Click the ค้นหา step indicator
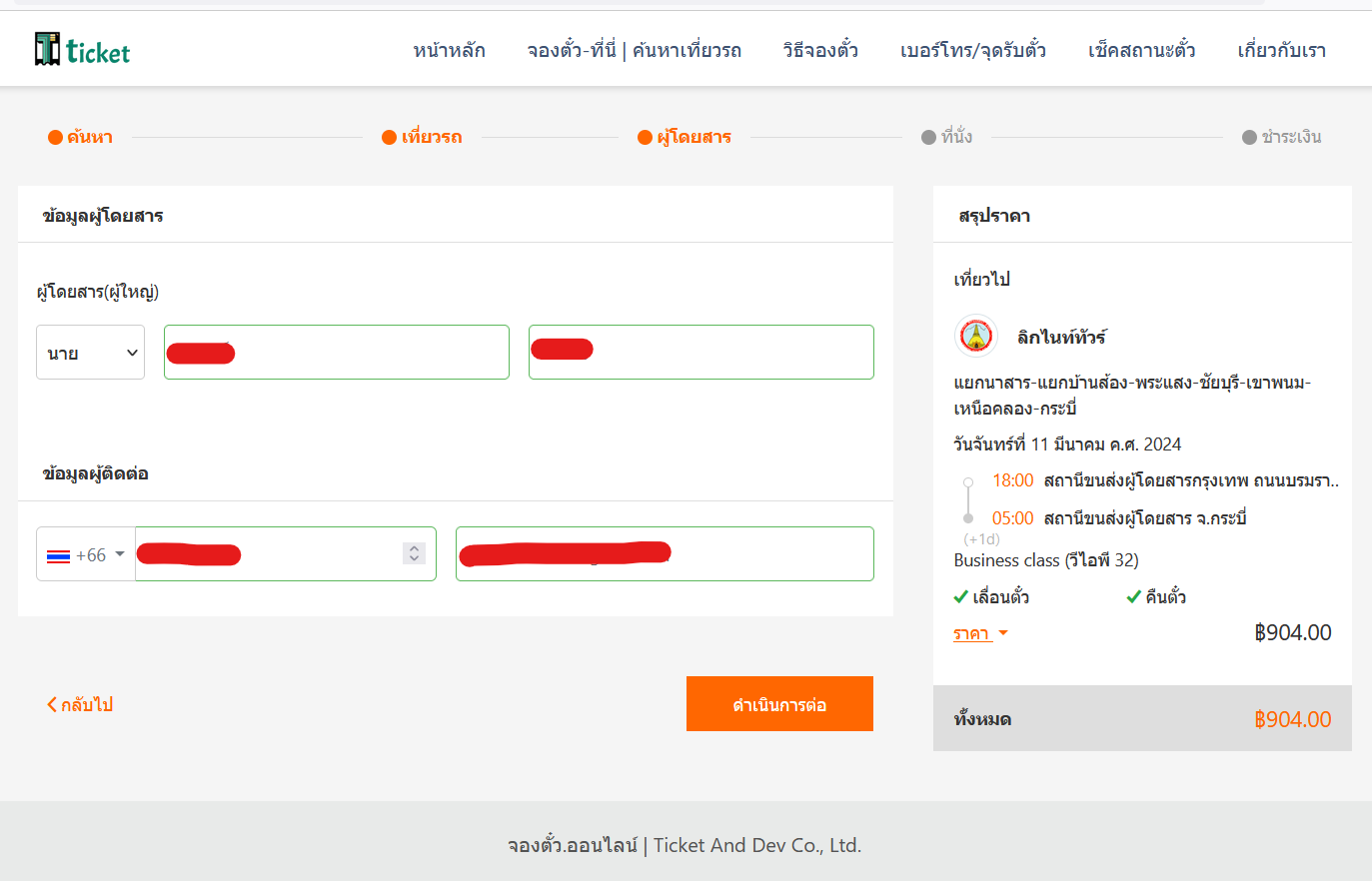Viewport: 1372px width, 881px height. pos(81,137)
